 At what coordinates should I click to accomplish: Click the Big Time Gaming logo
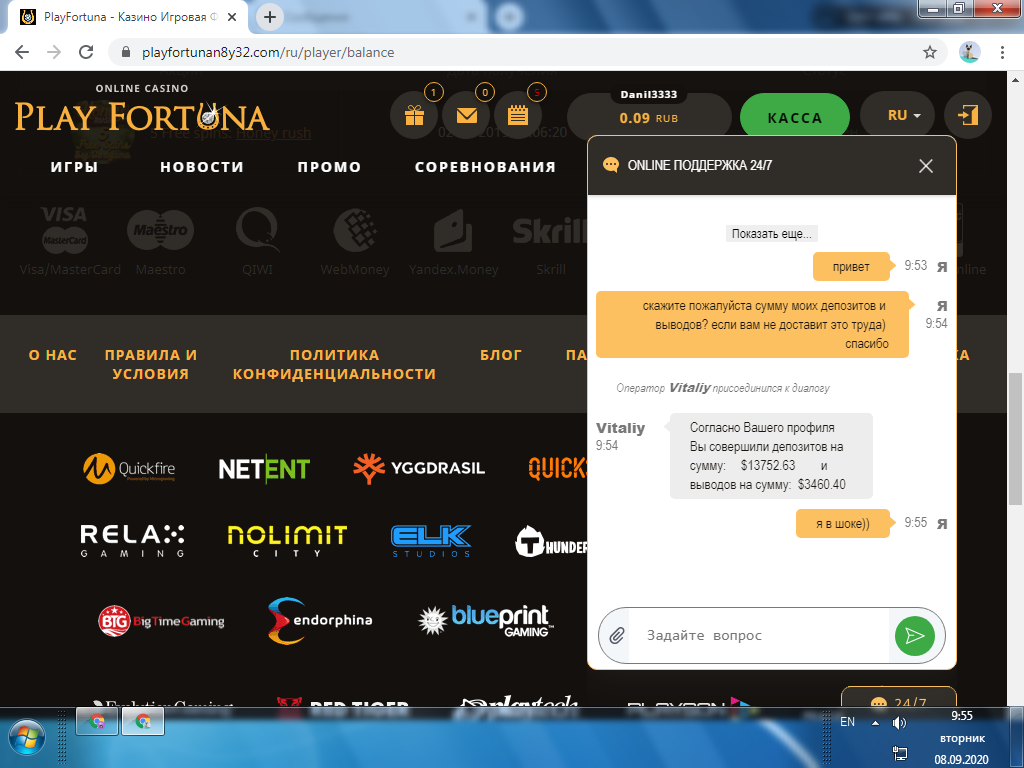[x=161, y=620]
